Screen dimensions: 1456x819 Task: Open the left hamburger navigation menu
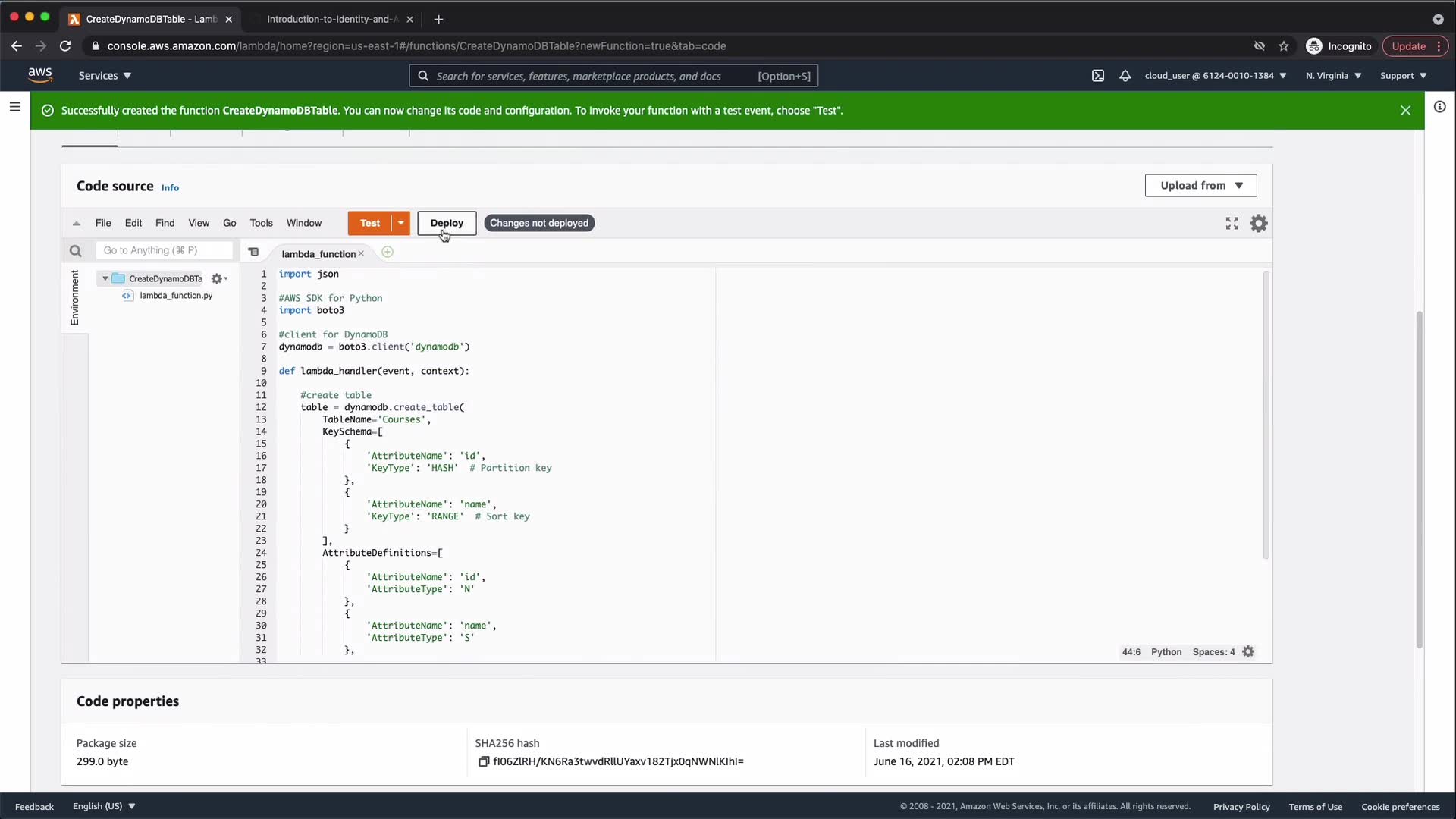tap(14, 107)
